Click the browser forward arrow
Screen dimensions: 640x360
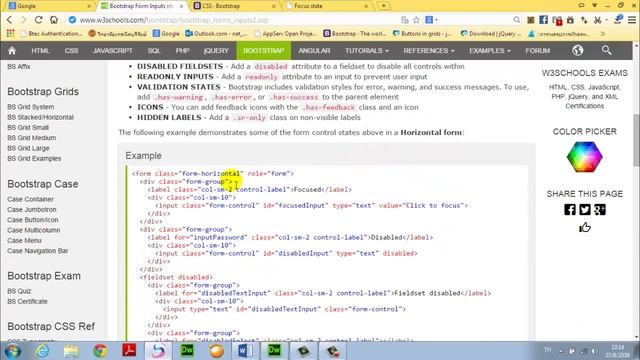pos(23,20)
